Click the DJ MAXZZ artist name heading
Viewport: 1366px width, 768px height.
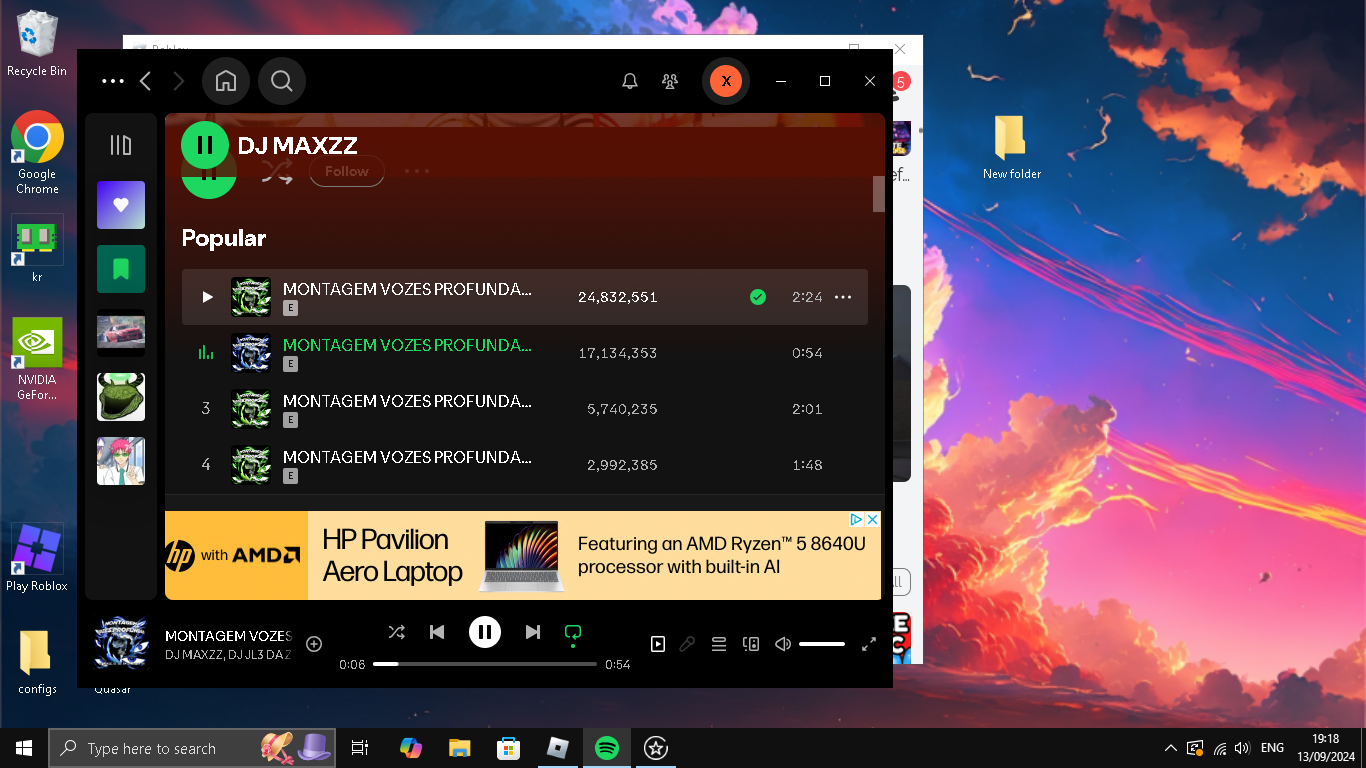[298, 145]
